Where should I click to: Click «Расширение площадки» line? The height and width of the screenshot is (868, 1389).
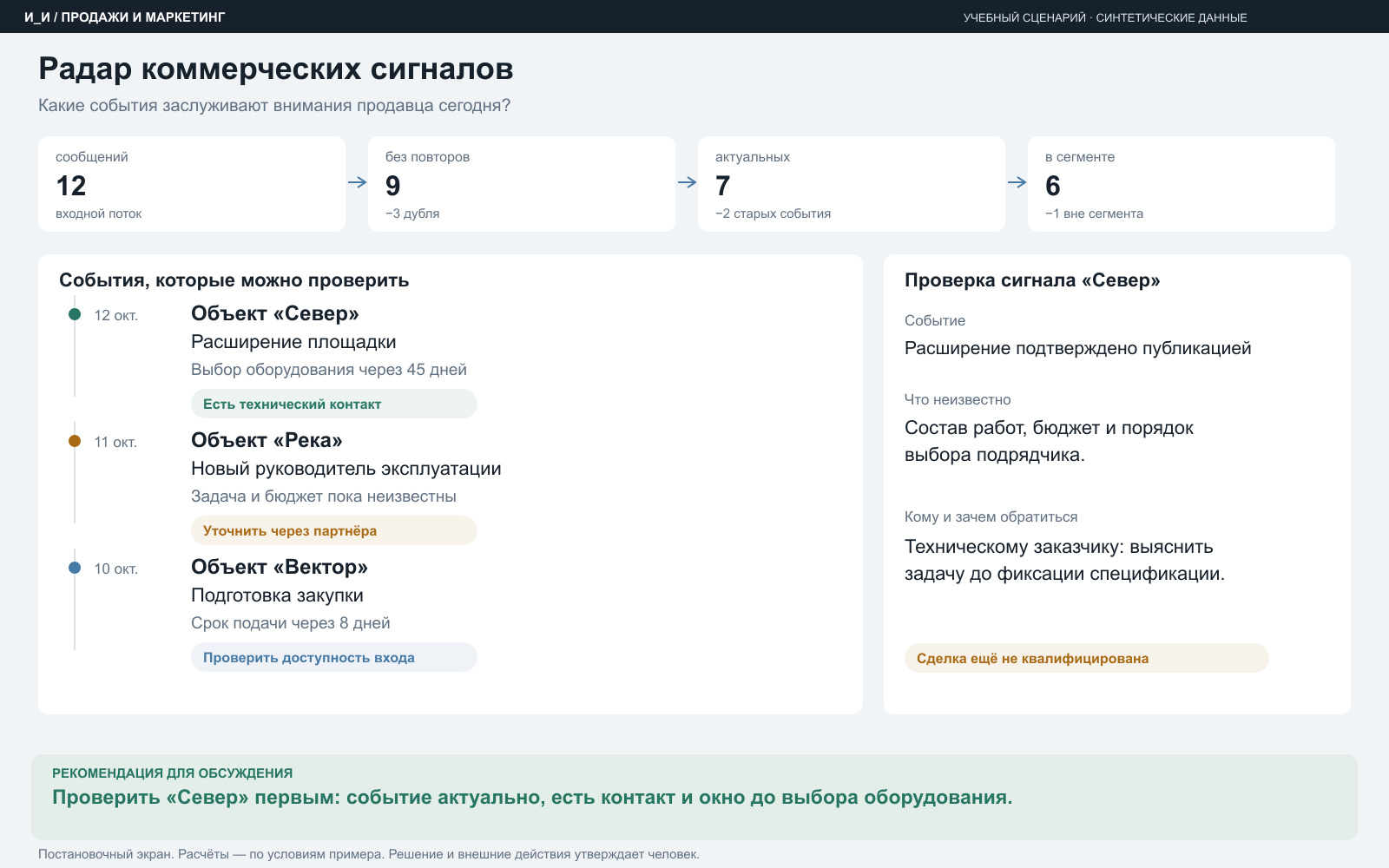click(293, 342)
